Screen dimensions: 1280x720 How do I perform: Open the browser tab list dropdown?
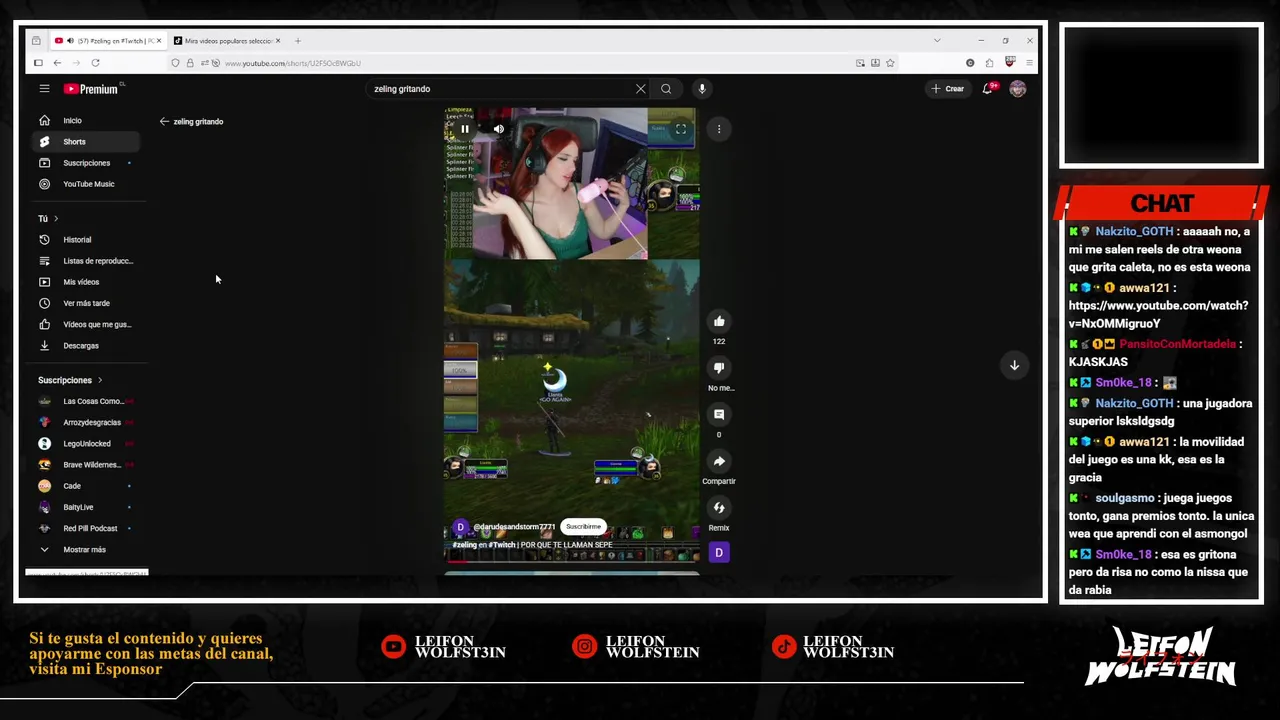coord(937,41)
